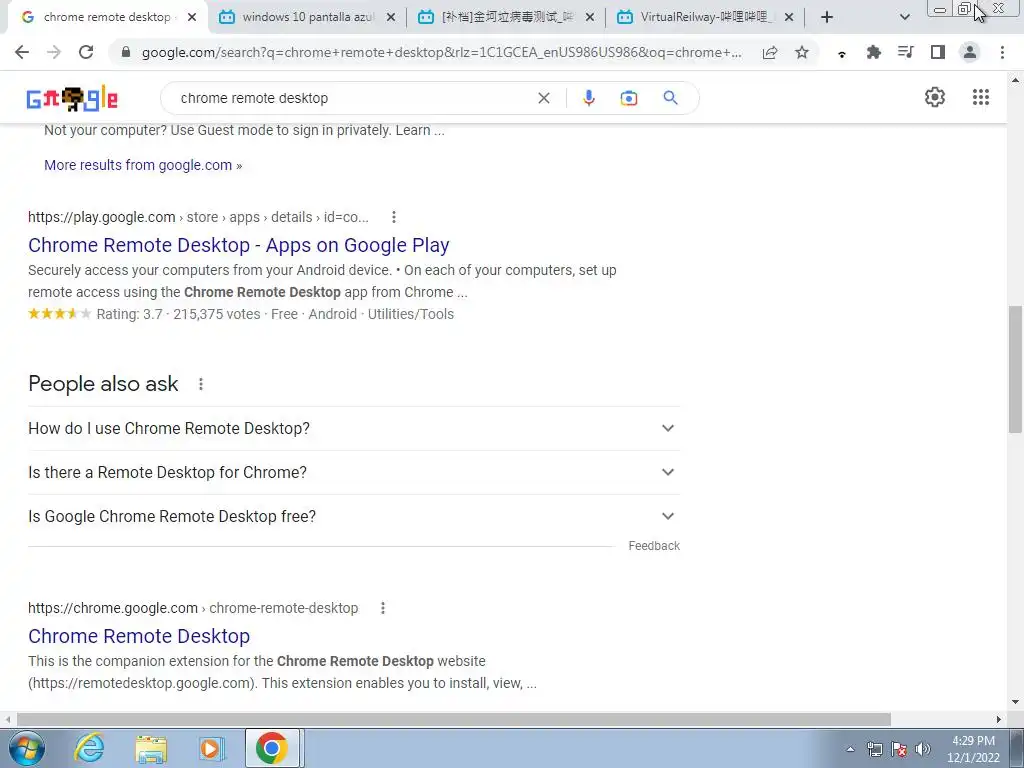Click the volume speaker tray icon
This screenshot has width=1024, height=768.
pyautogui.click(x=923, y=749)
